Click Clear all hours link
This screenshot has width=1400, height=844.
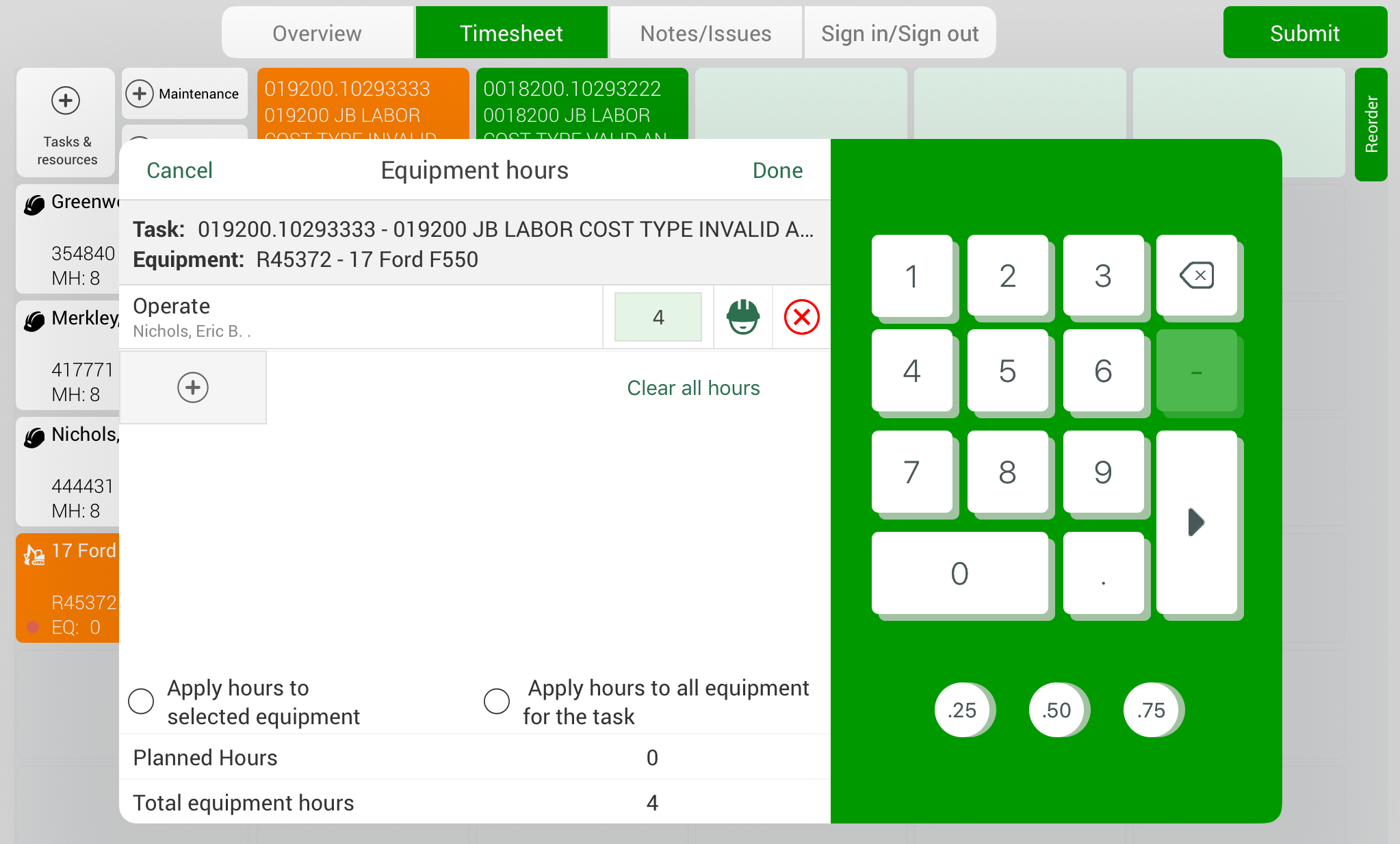point(693,388)
